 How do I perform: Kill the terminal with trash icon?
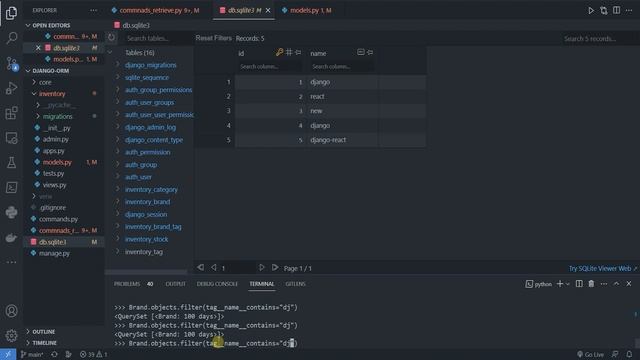[x=591, y=284]
